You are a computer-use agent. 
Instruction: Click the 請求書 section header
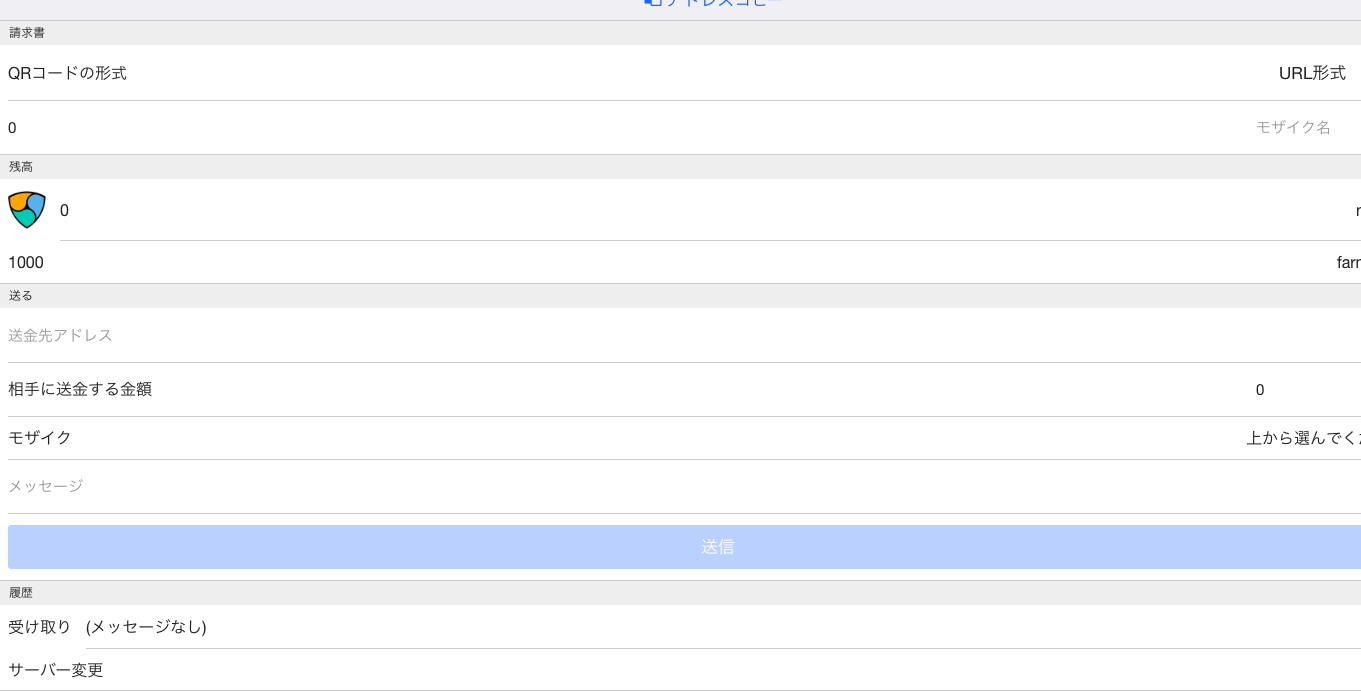[27, 33]
